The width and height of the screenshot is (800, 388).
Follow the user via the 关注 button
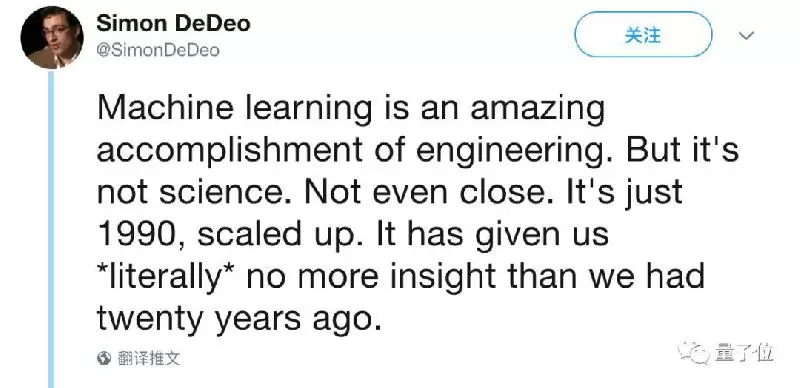pyautogui.click(x=643, y=35)
